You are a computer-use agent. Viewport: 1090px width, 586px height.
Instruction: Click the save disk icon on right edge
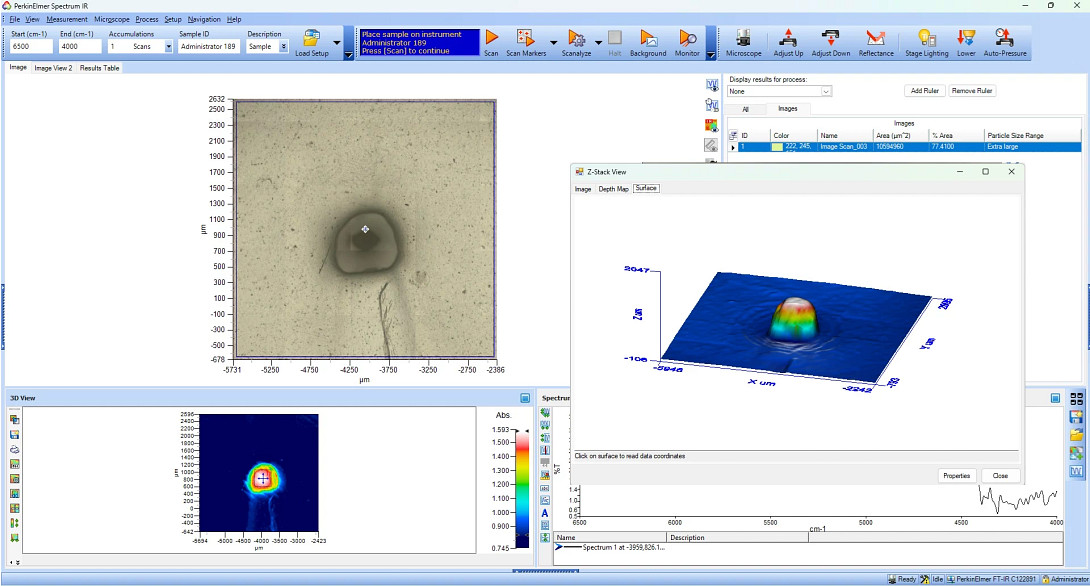pyautogui.click(x=1077, y=417)
